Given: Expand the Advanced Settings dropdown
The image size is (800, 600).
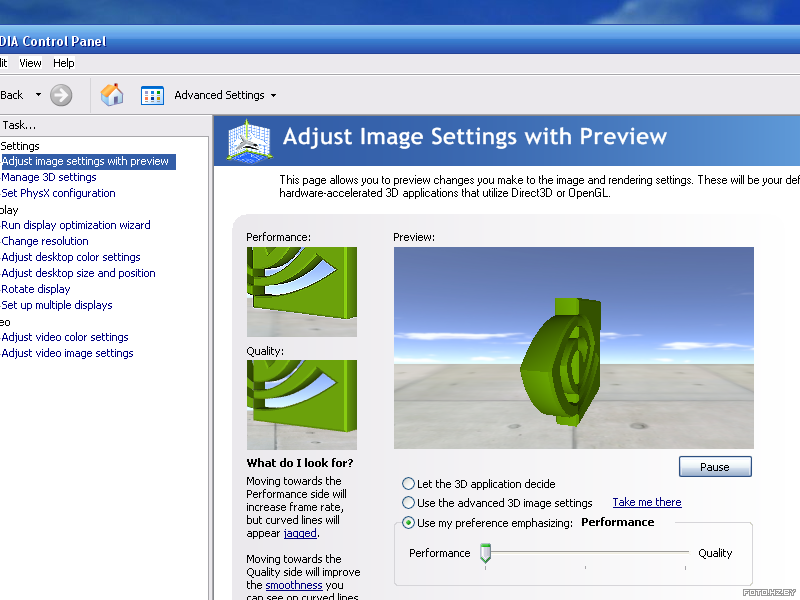Looking at the screenshot, I should 273,95.
